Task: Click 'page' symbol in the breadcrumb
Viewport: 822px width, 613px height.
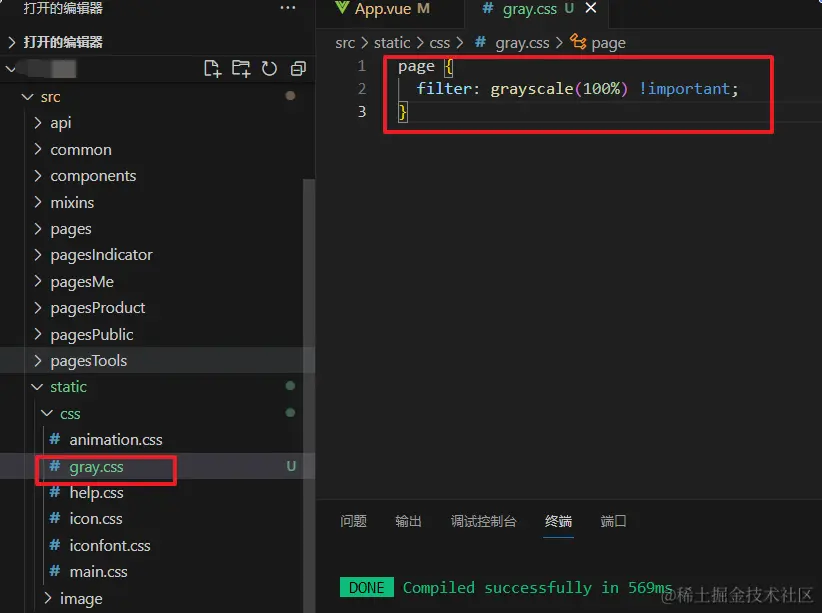Action: click(x=609, y=43)
